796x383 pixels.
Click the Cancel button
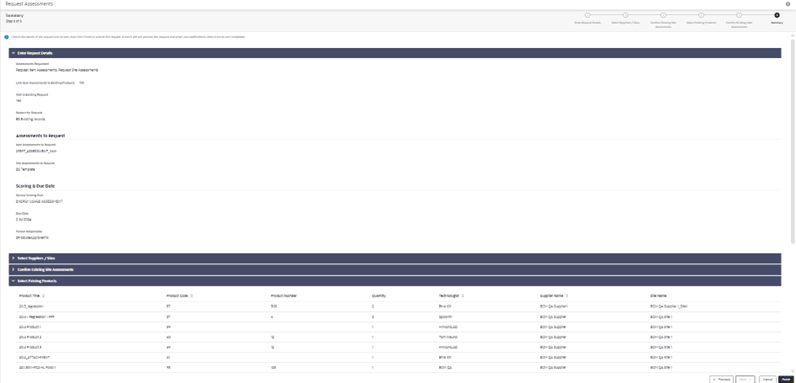point(767,379)
